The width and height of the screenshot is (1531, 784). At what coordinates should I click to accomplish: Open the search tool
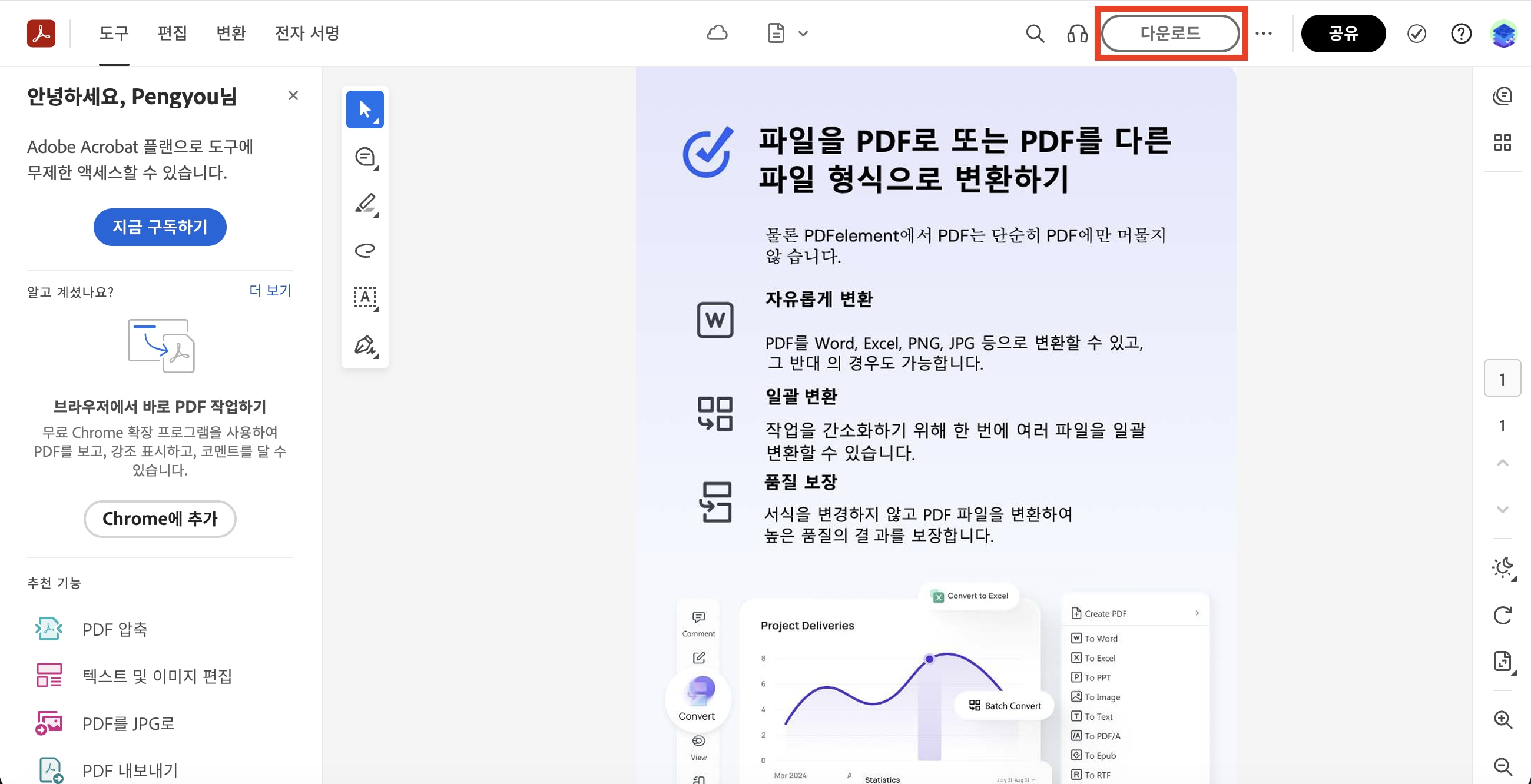pyautogui.click(x=1035, y=34)
